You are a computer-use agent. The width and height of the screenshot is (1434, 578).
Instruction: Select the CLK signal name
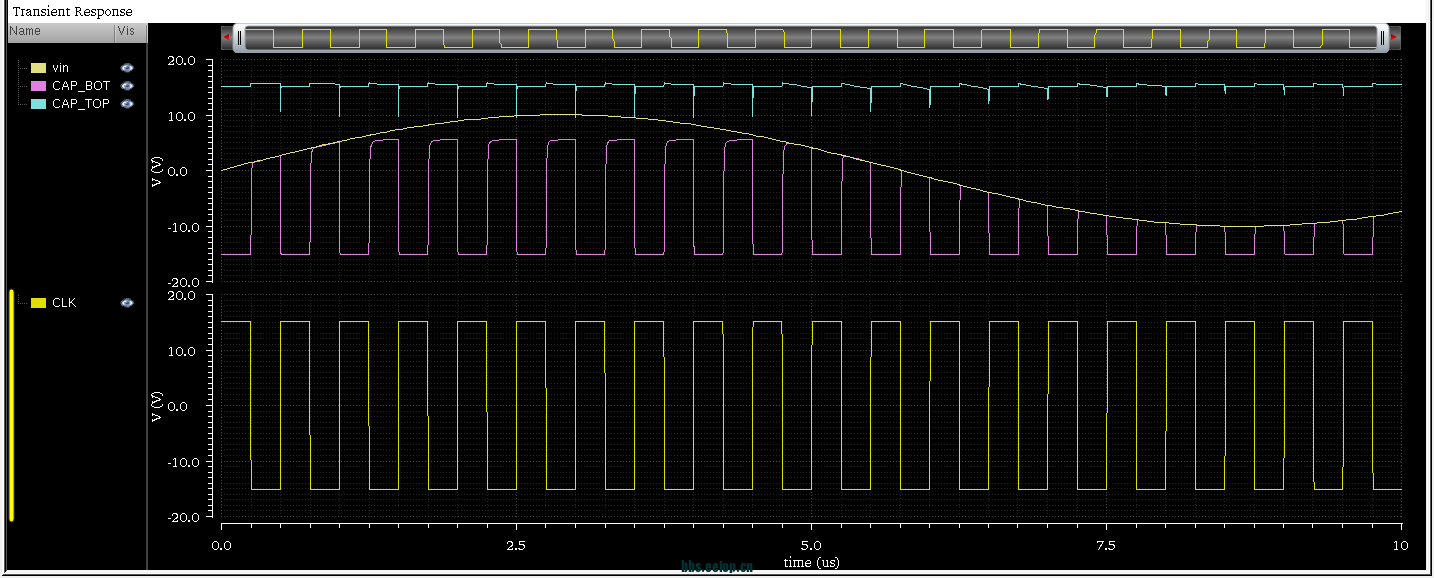click(64, 303)
